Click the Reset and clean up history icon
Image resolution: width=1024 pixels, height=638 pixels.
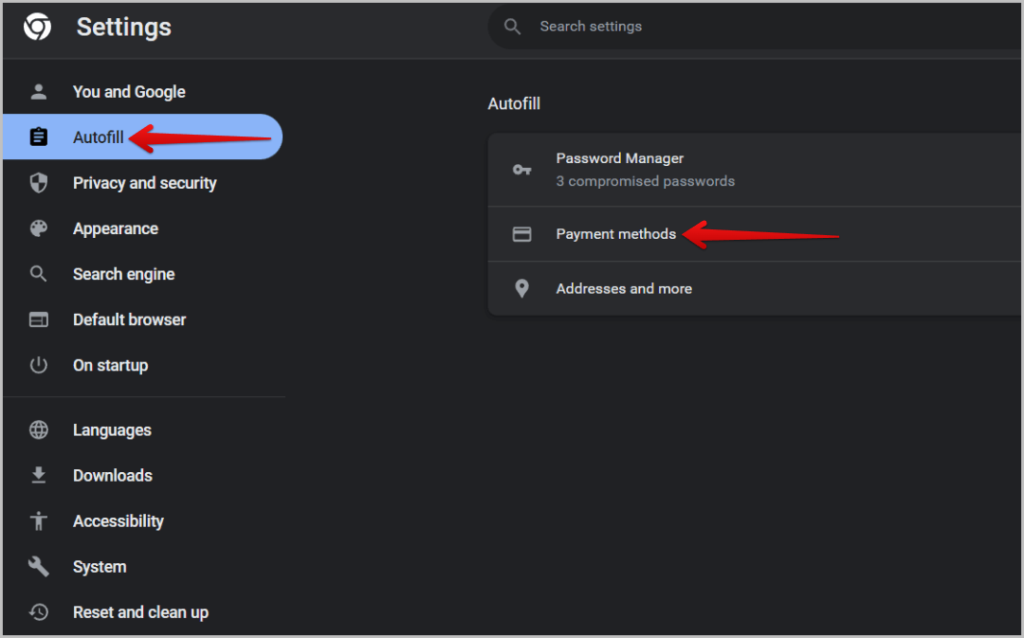pyautogui.click(x=39, y=612)
